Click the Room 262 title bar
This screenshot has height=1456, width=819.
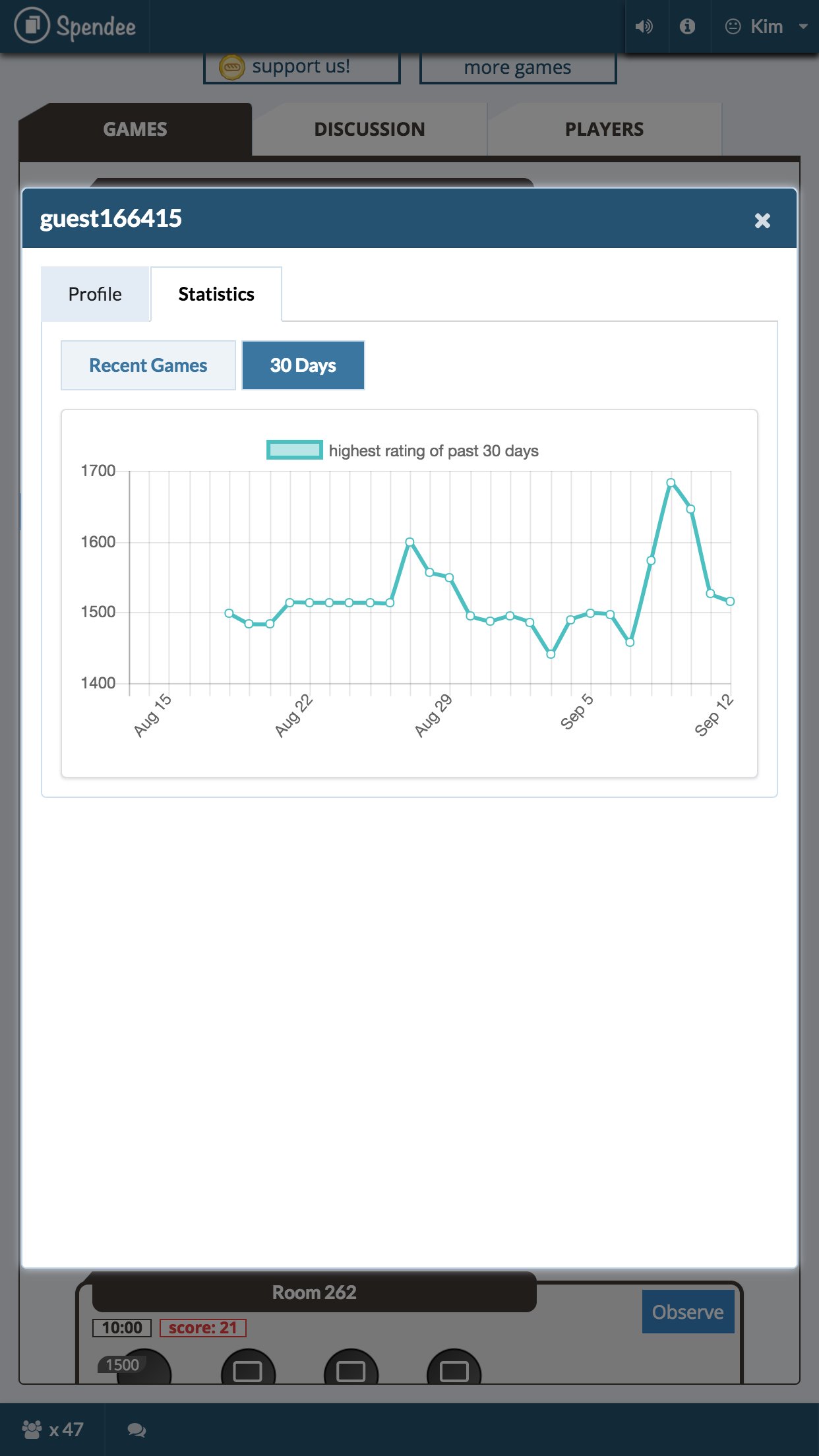tap(314, 1292)
